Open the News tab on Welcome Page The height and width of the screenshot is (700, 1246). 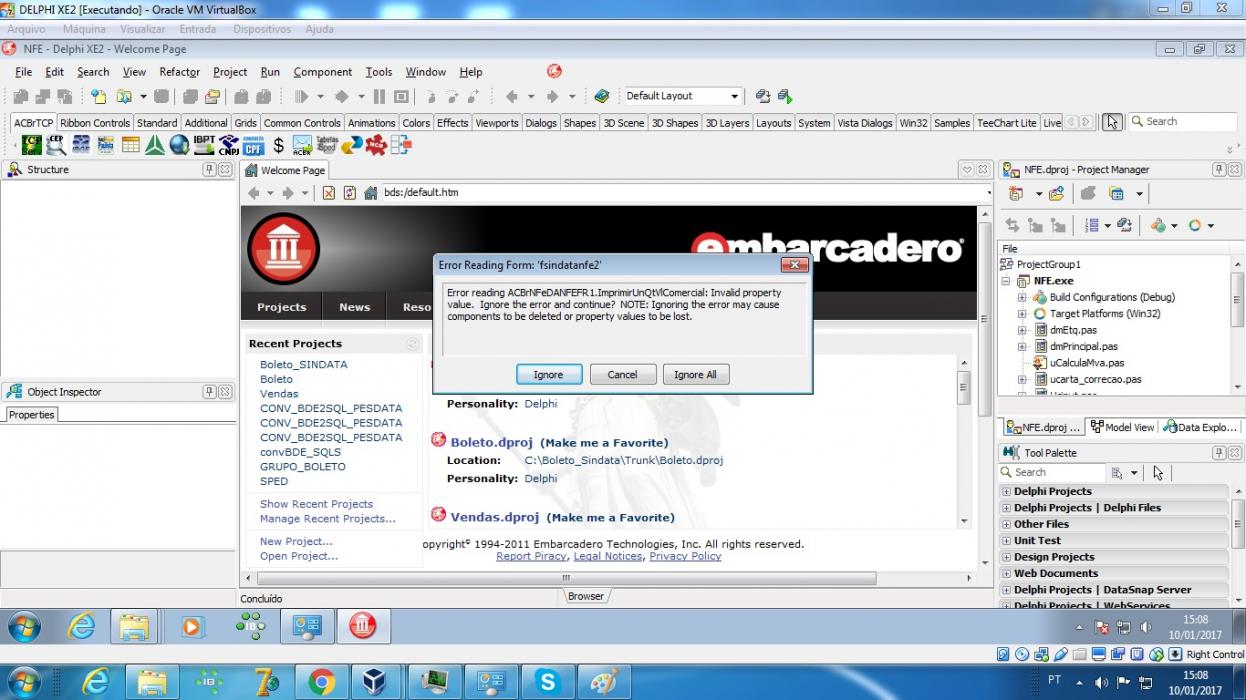pos(354,307)
